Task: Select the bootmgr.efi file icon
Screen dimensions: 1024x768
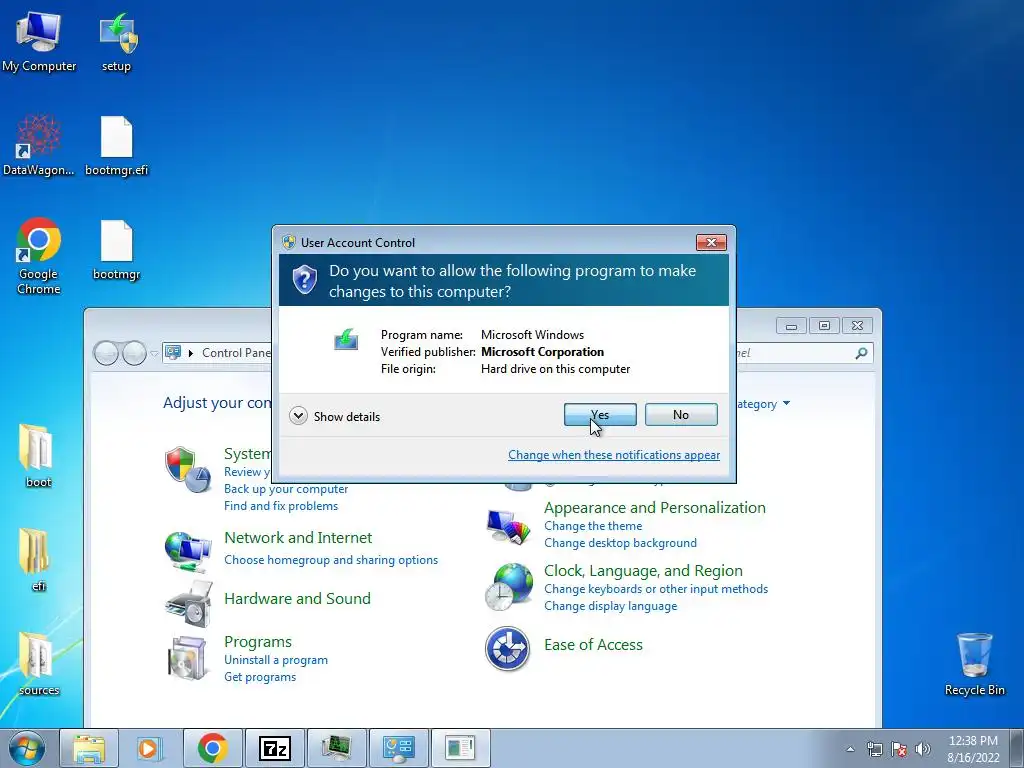Action: pyautogui.click(x=116, y=144)
